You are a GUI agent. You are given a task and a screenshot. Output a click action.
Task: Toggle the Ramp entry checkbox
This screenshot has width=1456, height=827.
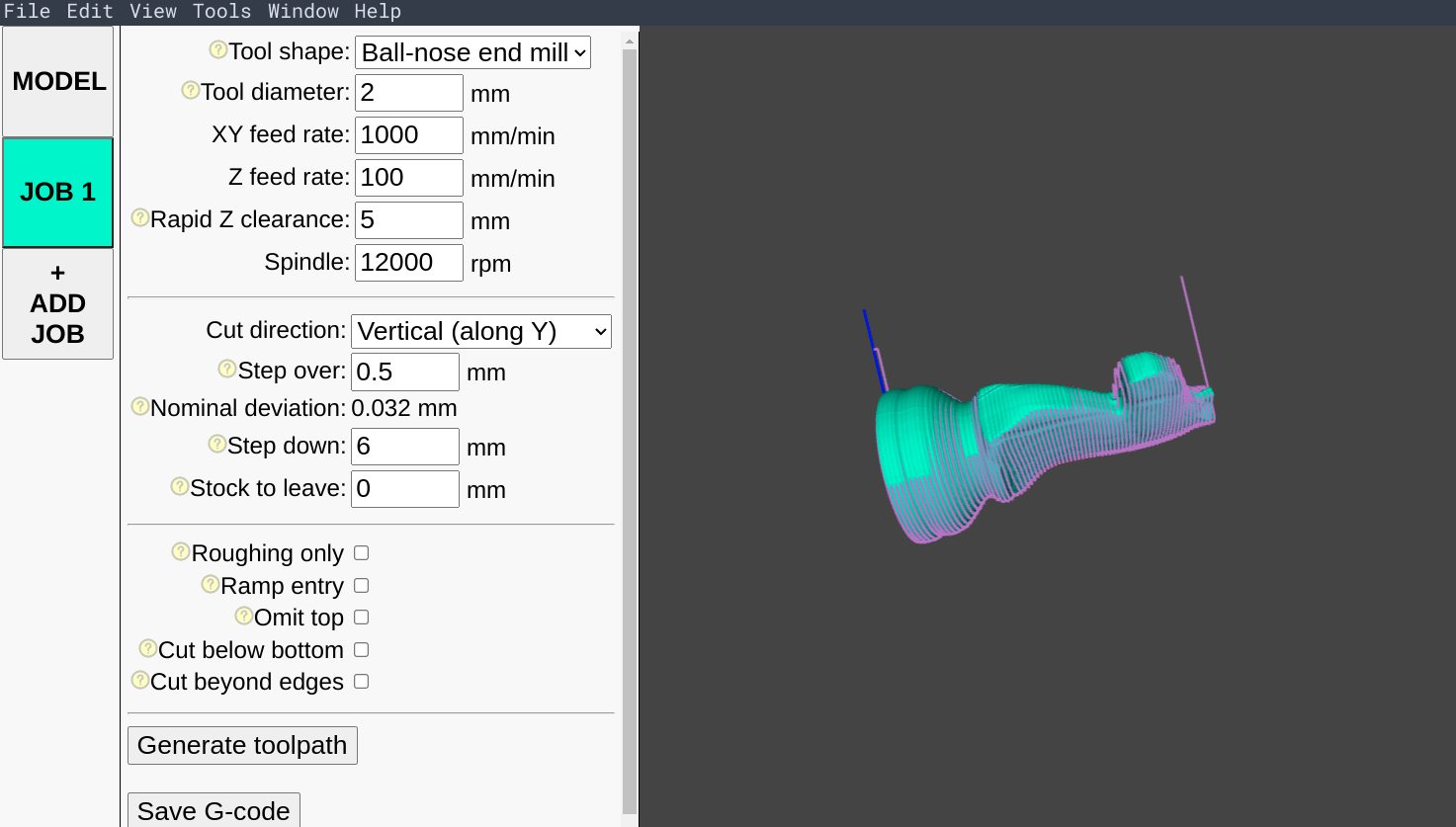pos(362,586)
